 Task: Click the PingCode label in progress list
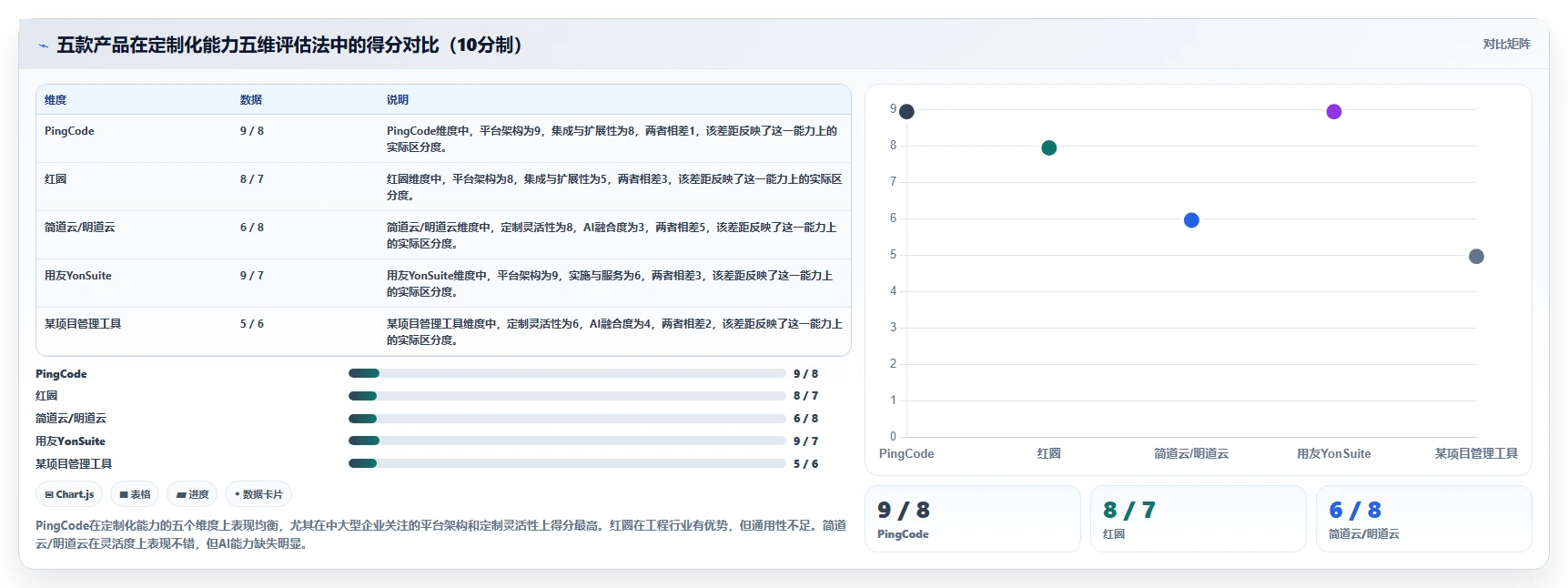tap(61, 374)
